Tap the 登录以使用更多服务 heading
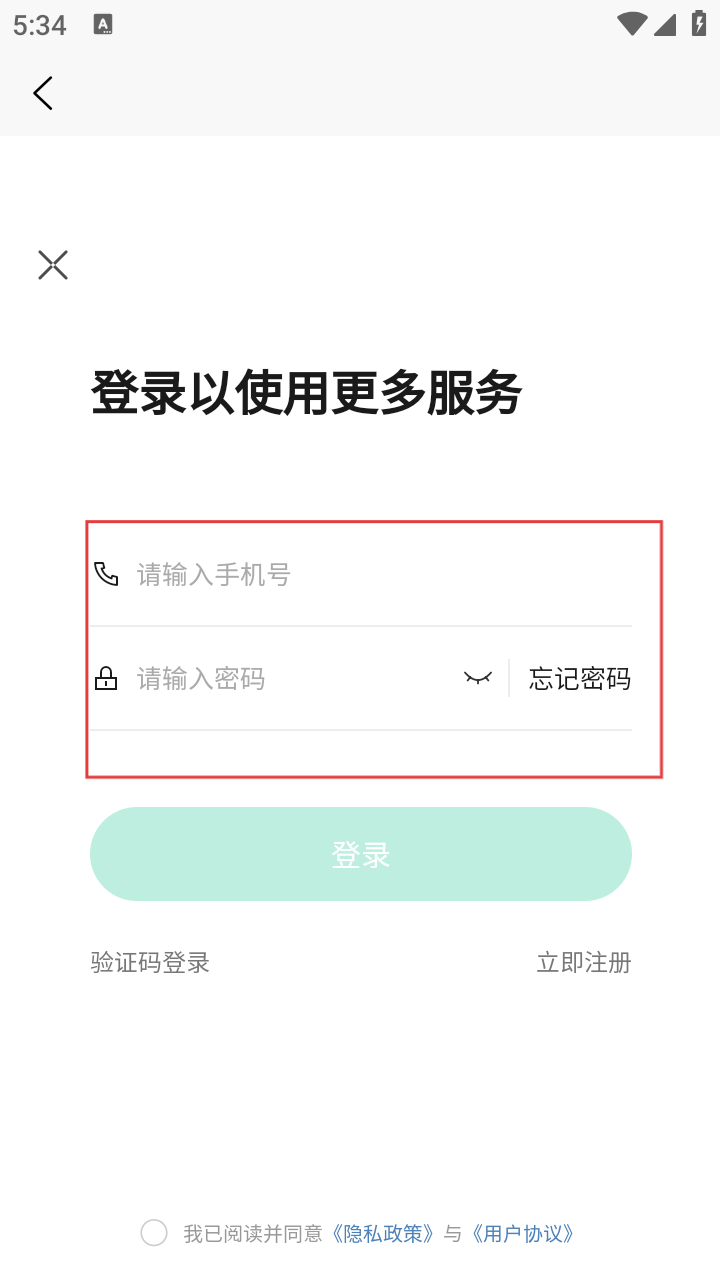The width and height of the screenshot is (720, 1280). tap(306, 393)
